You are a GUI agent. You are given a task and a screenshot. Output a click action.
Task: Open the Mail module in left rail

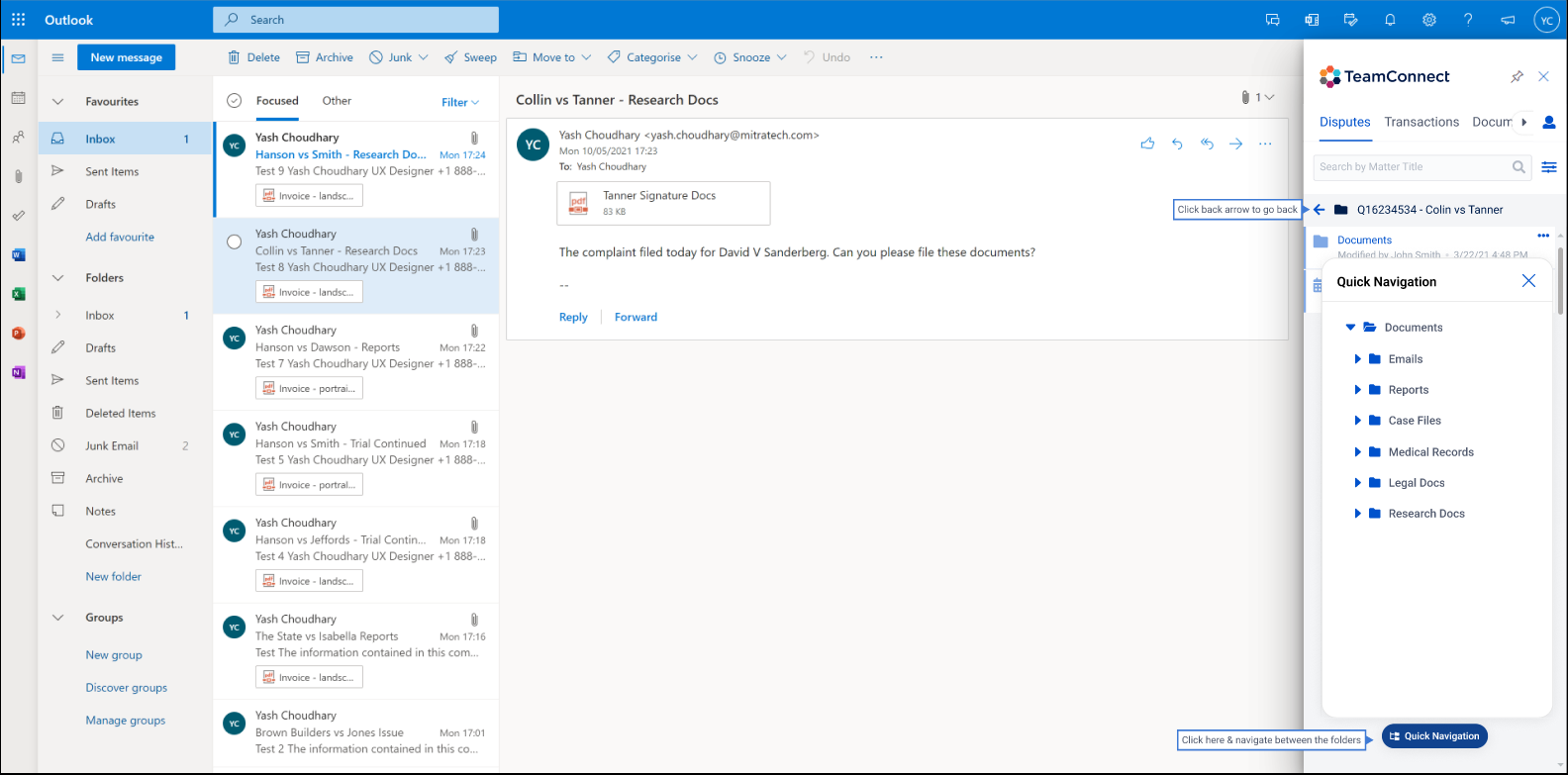point(18,59)
